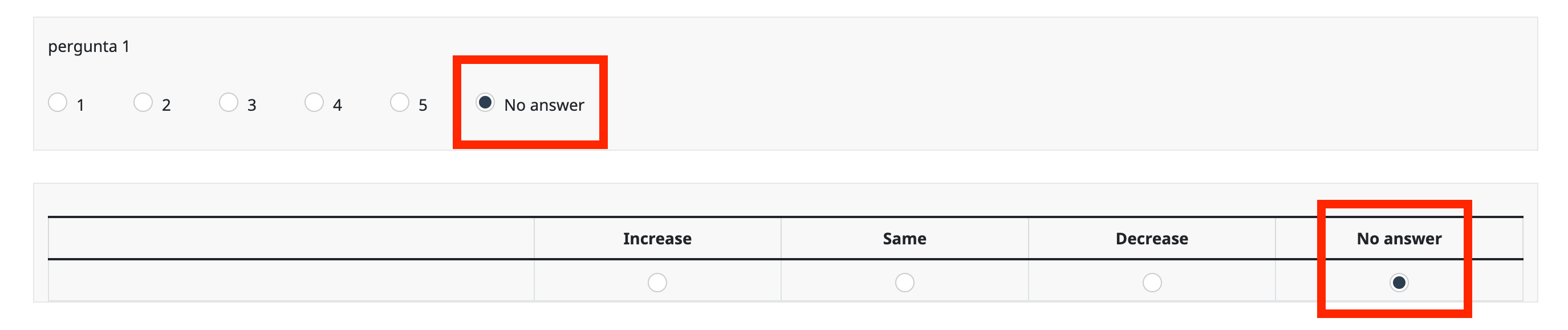Pick radio option 4 for pergunta 1
Screen dimensions: 1568x330
(314, 102)
